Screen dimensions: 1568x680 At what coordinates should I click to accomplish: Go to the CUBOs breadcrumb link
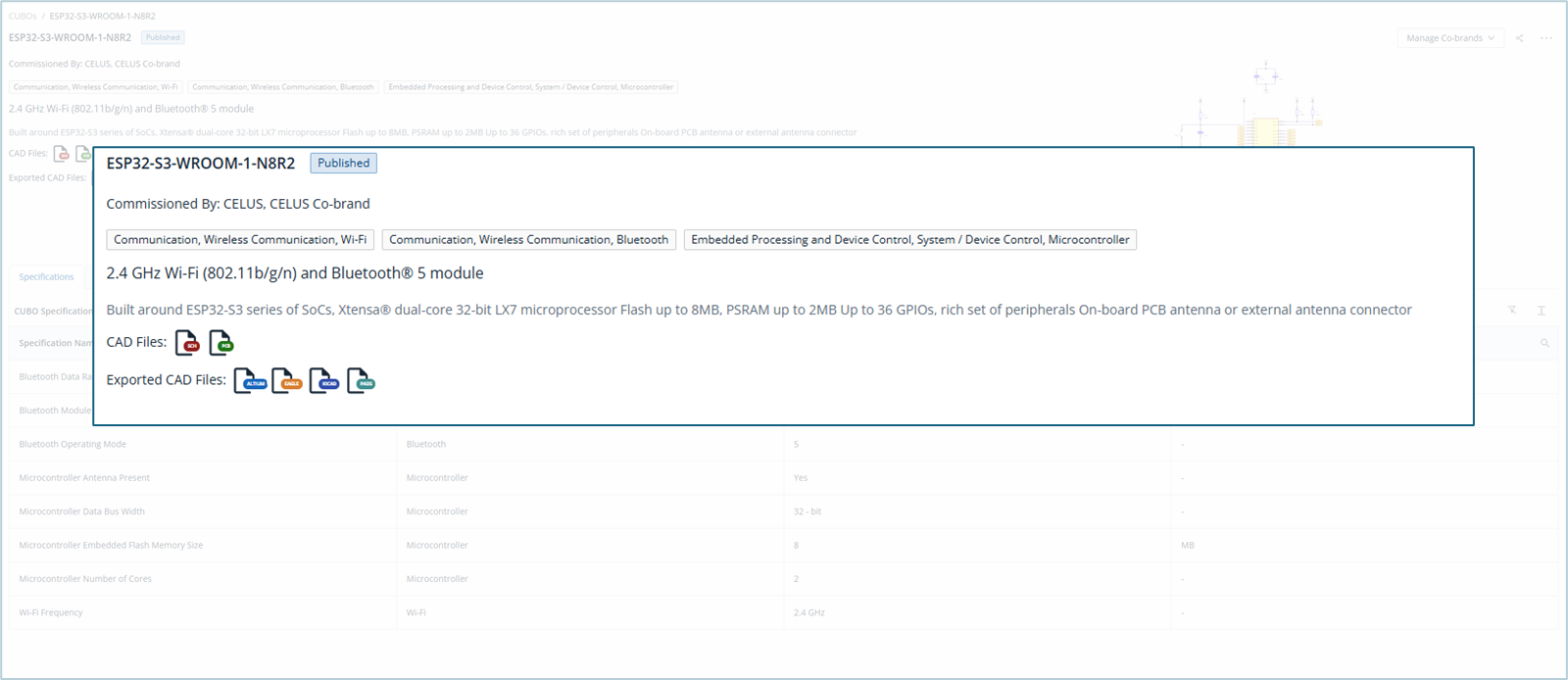pos(23,16)
